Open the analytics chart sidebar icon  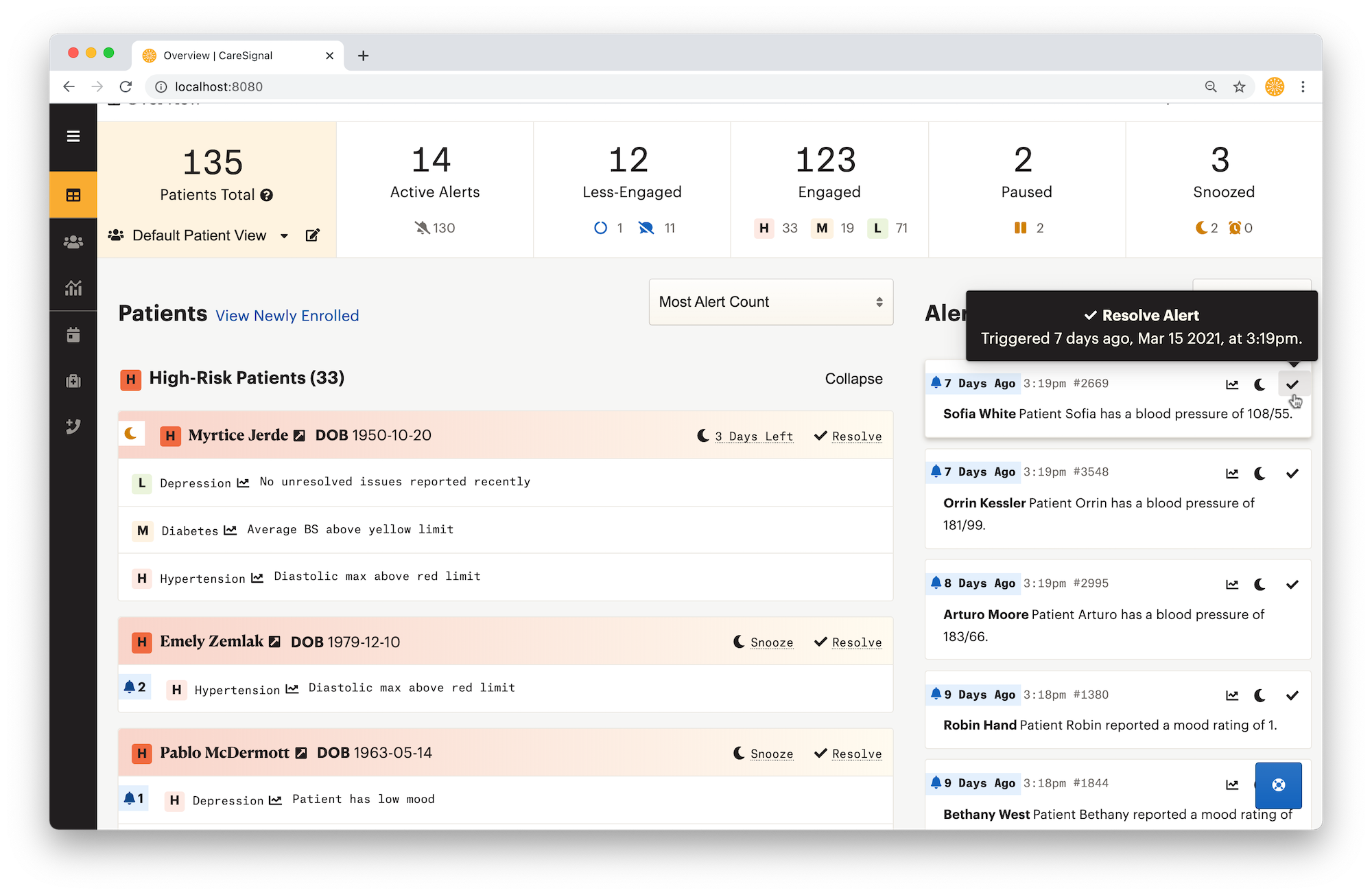[x=73, y=288]
